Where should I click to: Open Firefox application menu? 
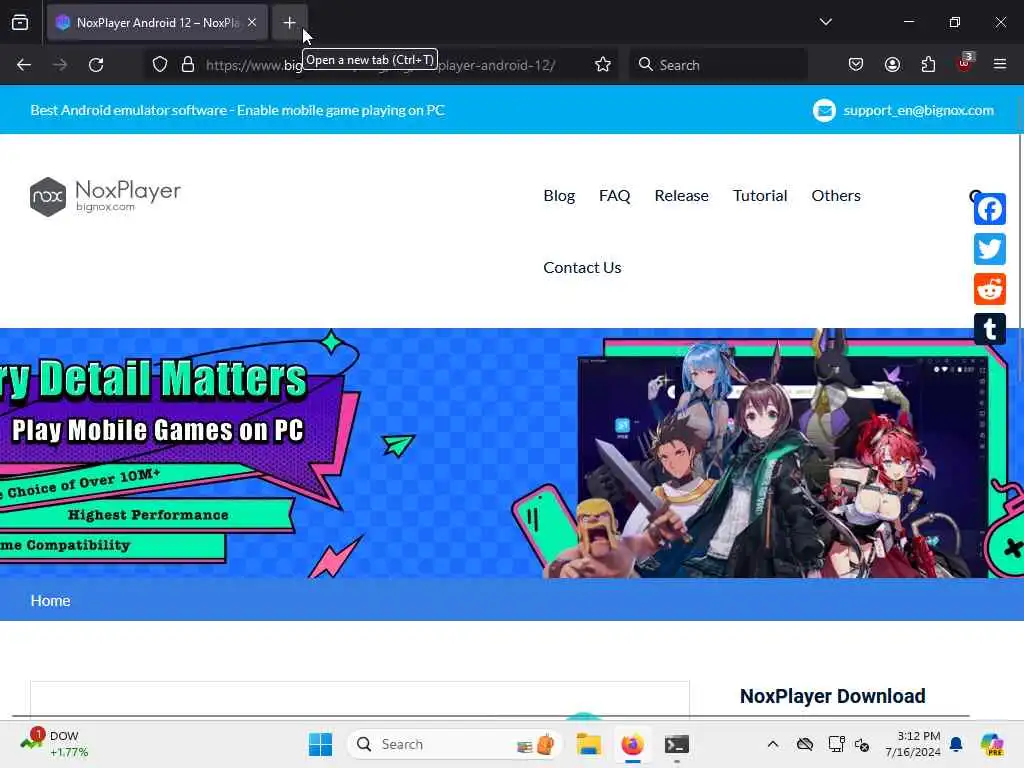pos(1000,64)
